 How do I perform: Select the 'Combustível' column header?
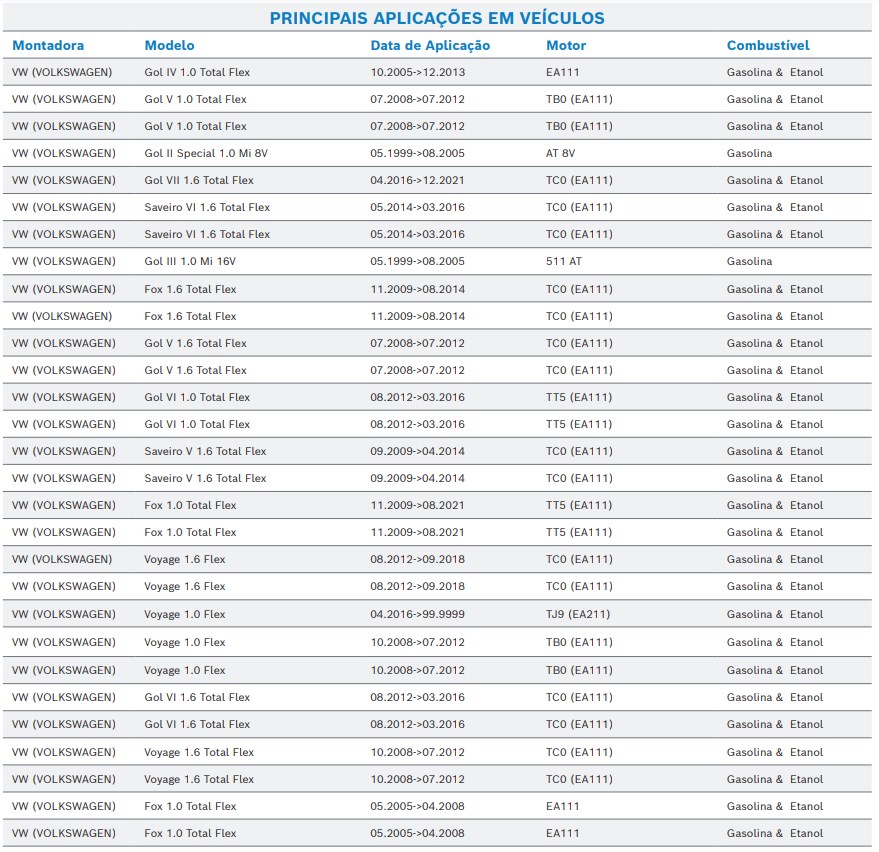coord(768,45)
